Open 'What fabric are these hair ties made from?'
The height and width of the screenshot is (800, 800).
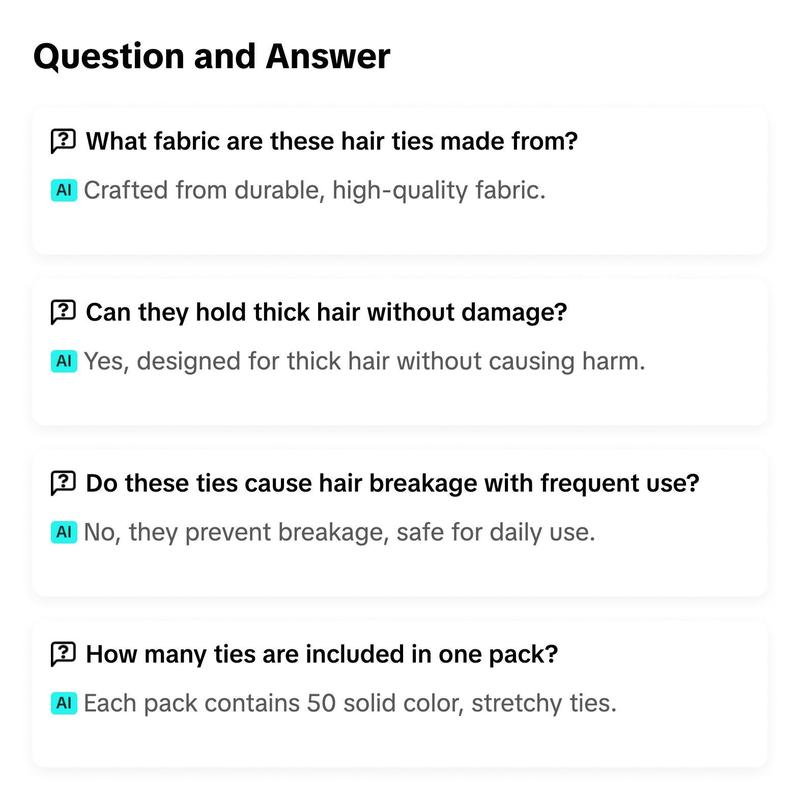[x=332, y=141]
